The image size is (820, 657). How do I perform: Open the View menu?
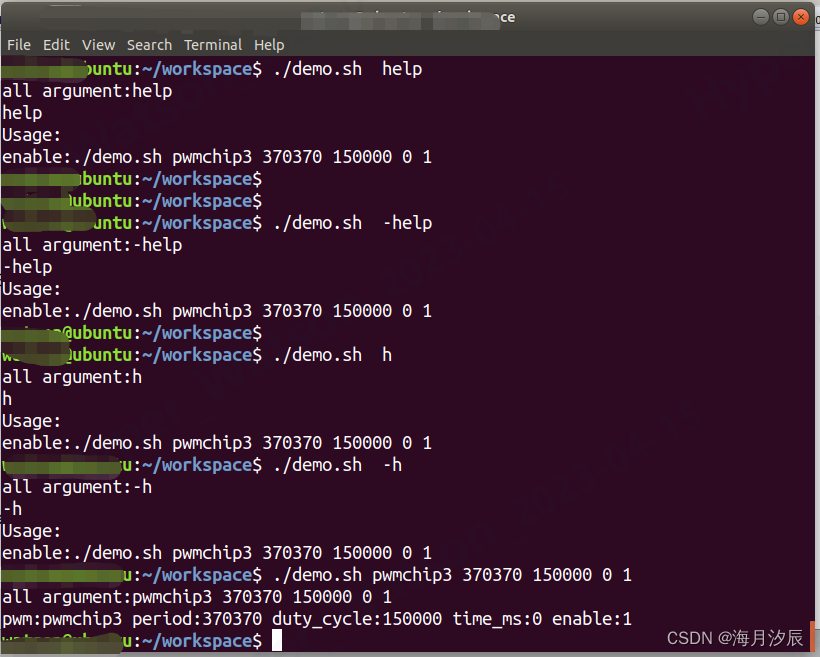[98, 44]
